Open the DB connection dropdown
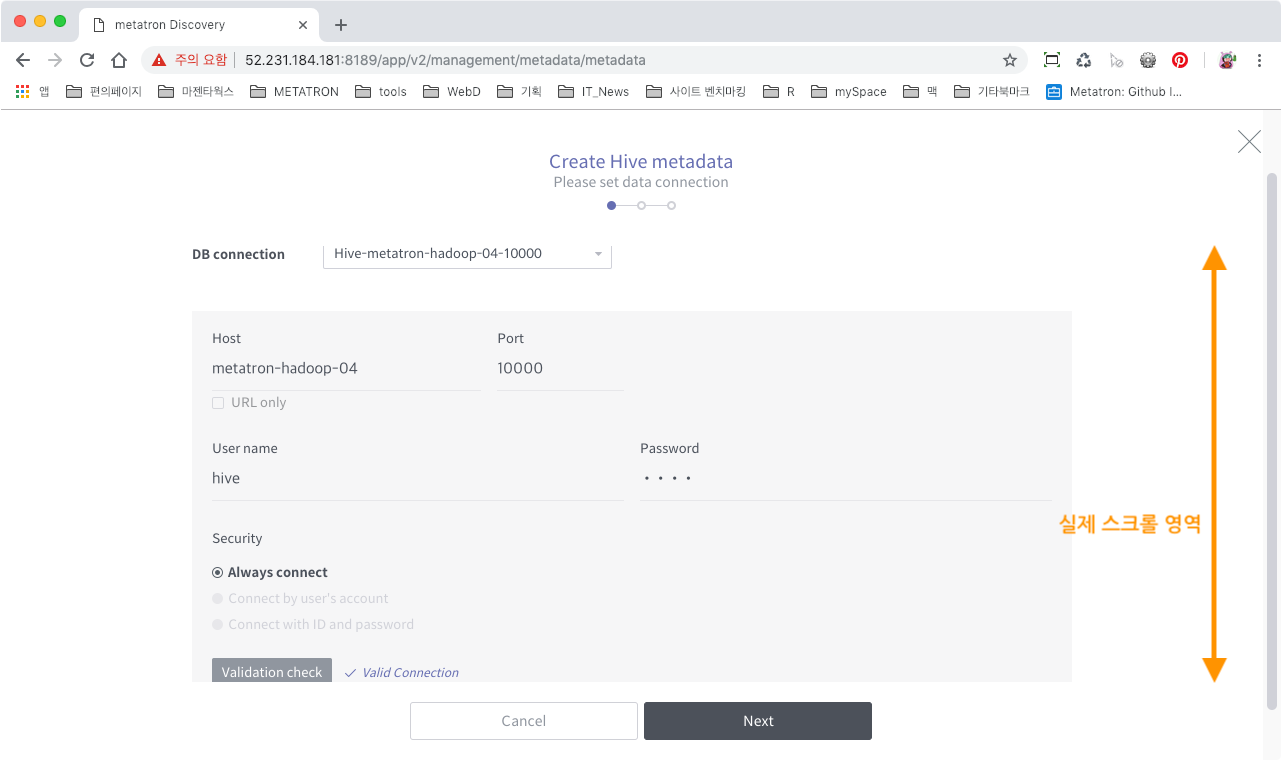1281x761 pixels. point(467,254)
